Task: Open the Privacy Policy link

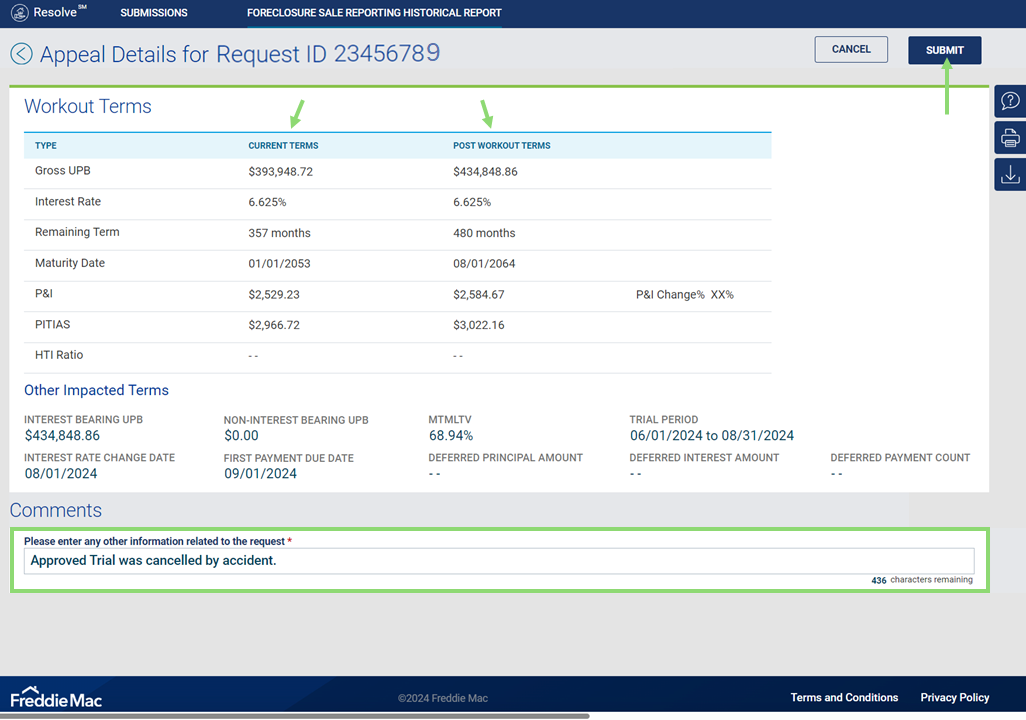Action: (955, 697)
